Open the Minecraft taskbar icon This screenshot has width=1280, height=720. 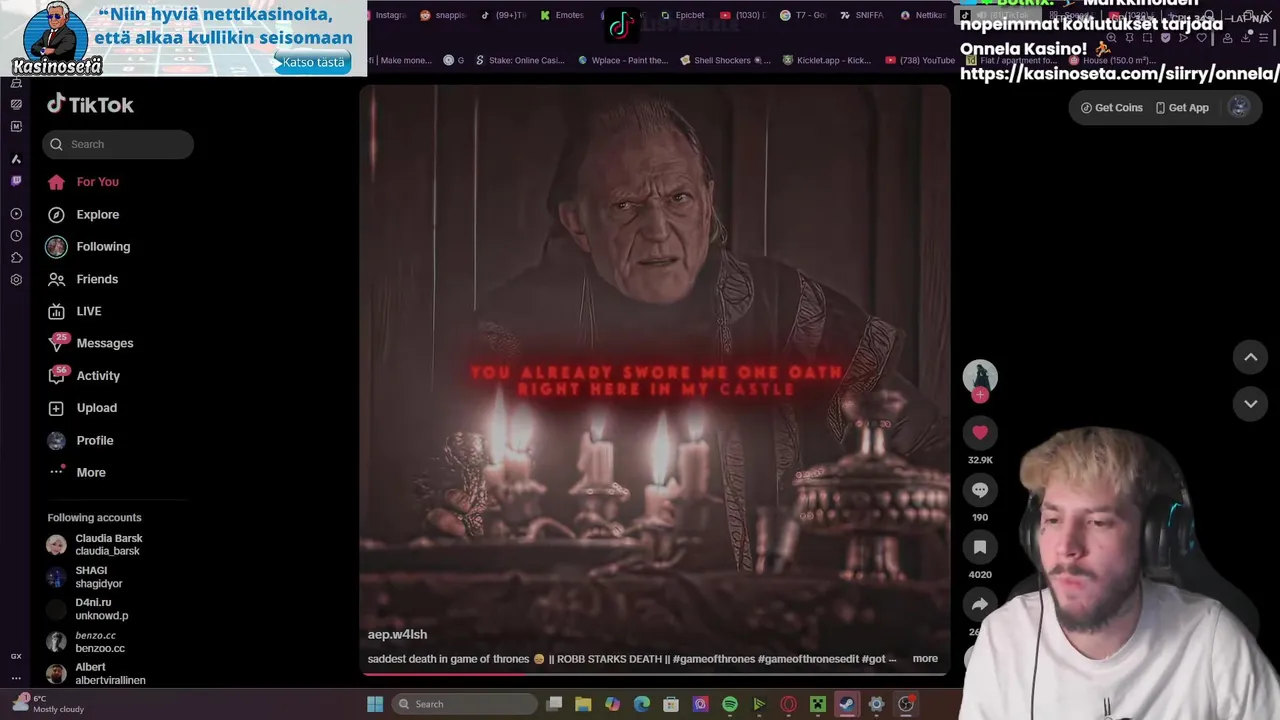coord(818,704)
